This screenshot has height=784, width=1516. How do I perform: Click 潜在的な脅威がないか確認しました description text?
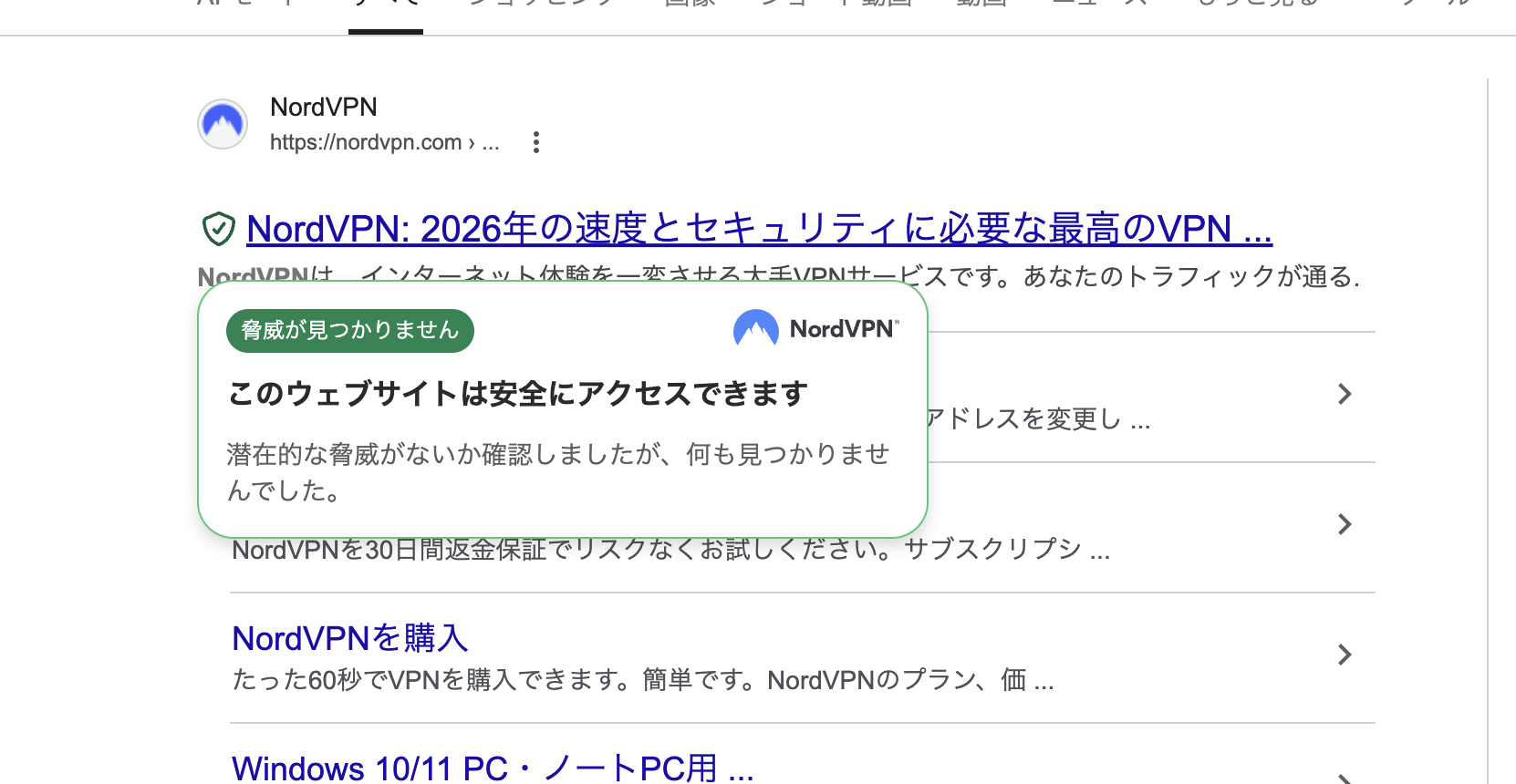point(558,472)
